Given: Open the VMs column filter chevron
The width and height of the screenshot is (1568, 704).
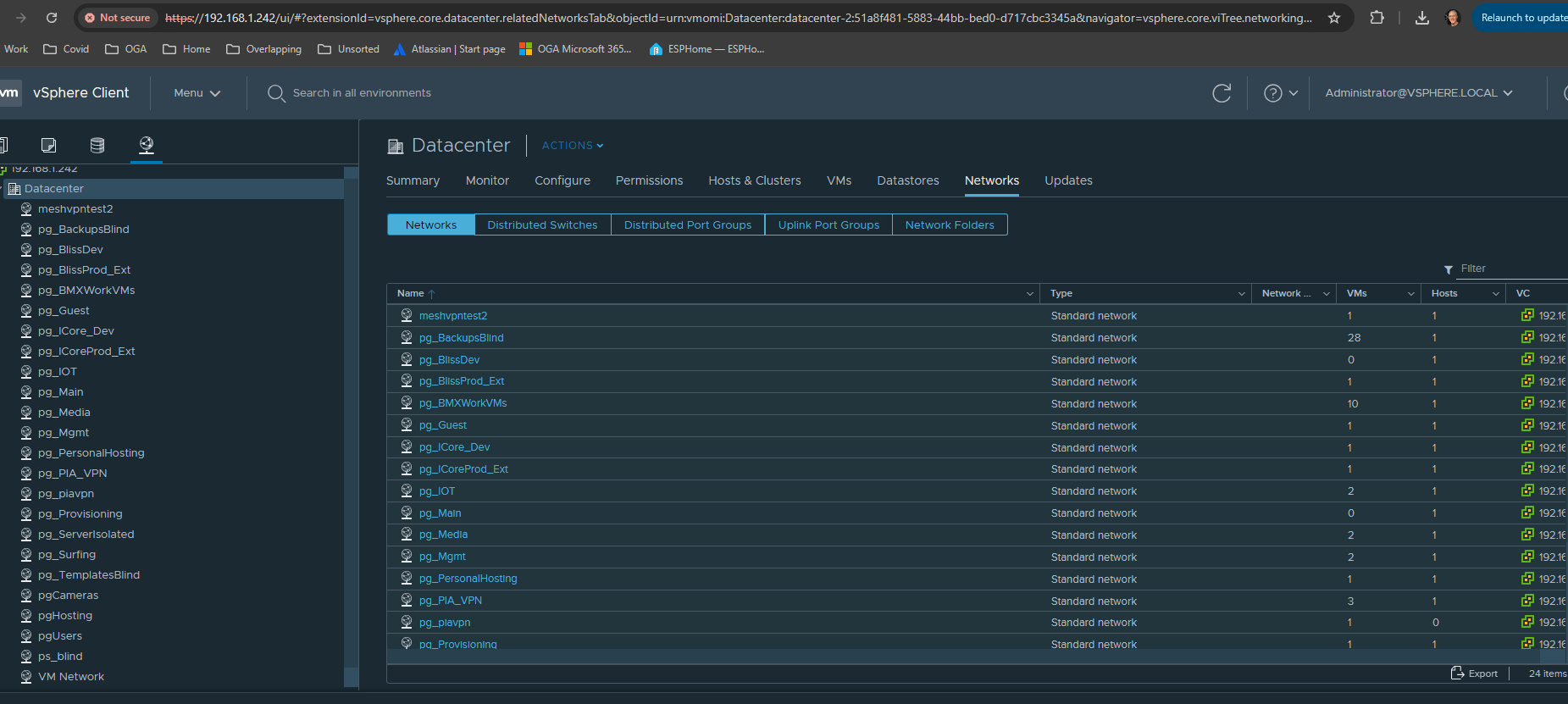Looking at the screenshot, I should [x=1411, y=294].
